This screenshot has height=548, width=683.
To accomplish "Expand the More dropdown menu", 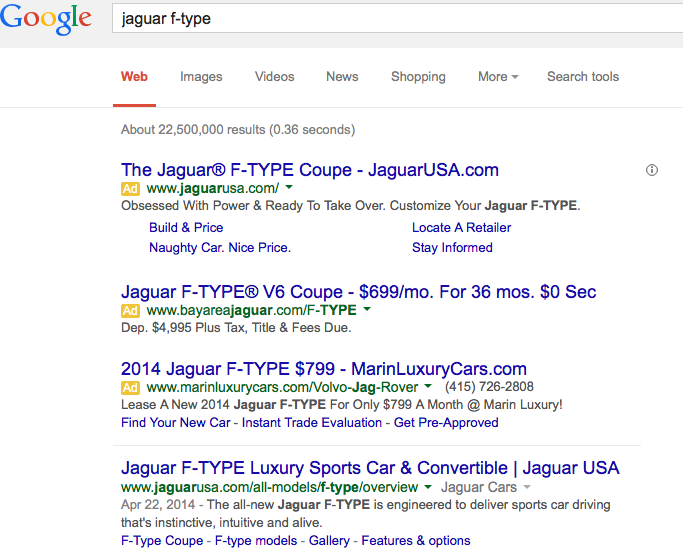I will [x=498, y=77].
